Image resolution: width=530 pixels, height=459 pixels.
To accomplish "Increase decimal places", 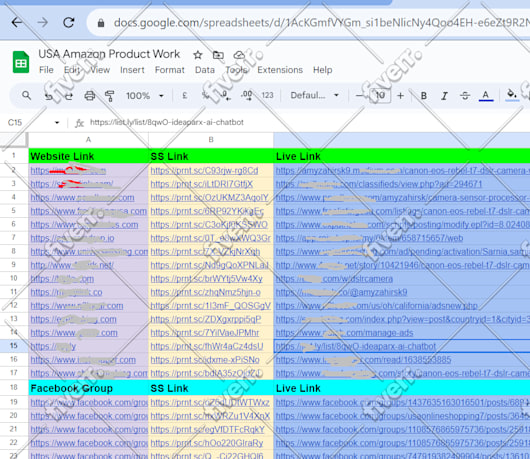I will (x=246, y=96).
